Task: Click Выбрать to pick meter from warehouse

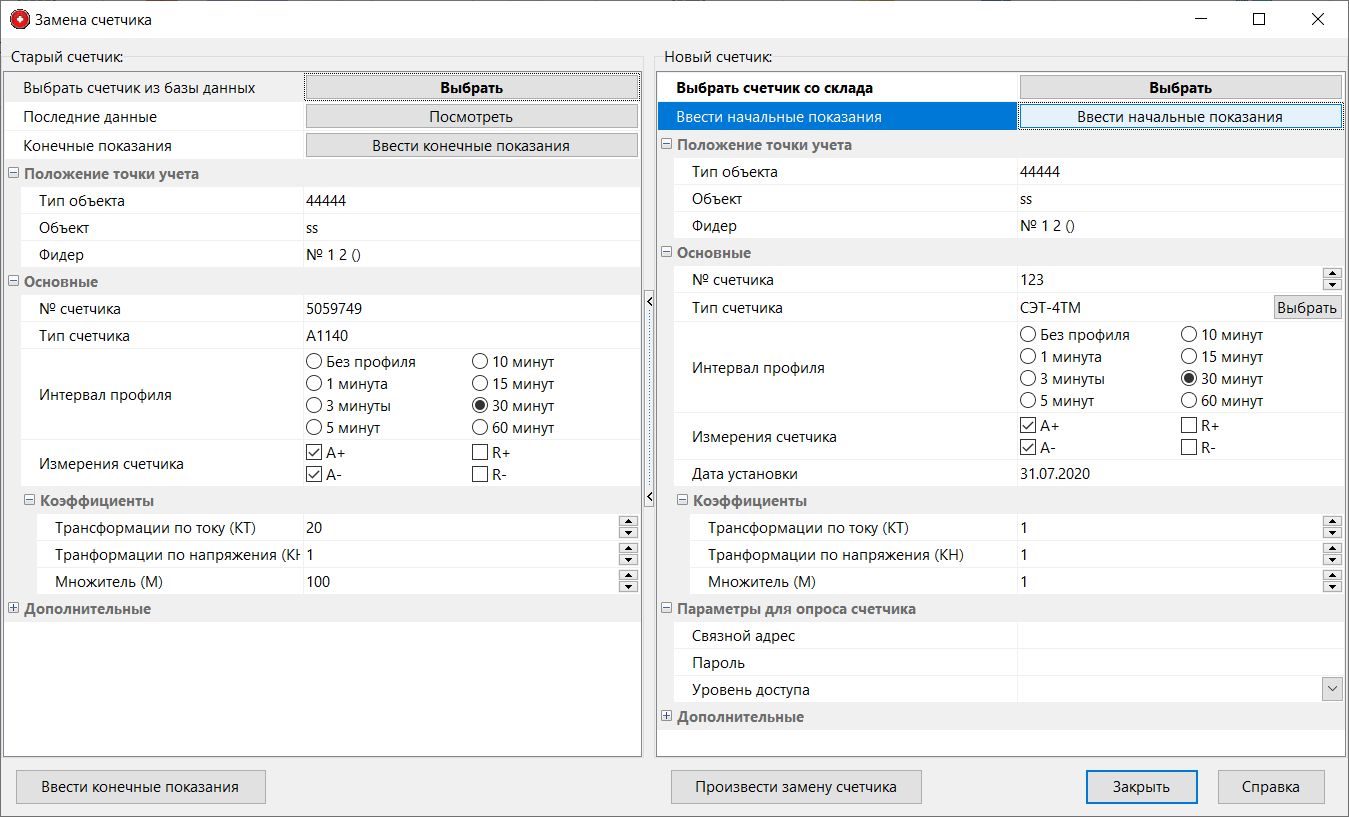Action: pos(1180,86)
